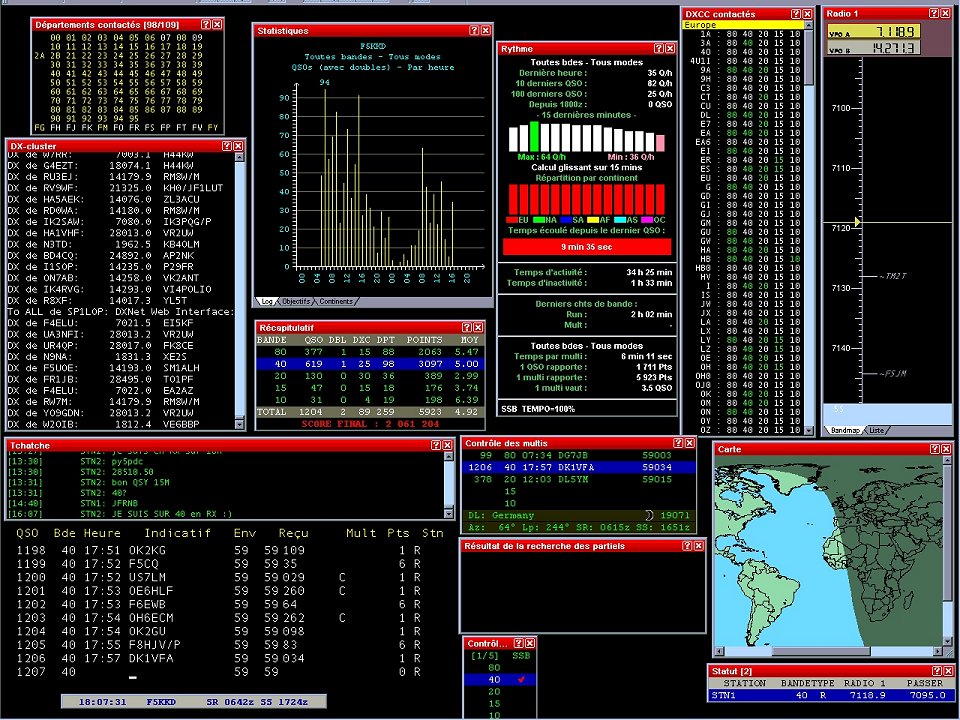Select the 40 band row in Récapitulatif
Viewport: 960px width, 720px height.
[370, 366]
